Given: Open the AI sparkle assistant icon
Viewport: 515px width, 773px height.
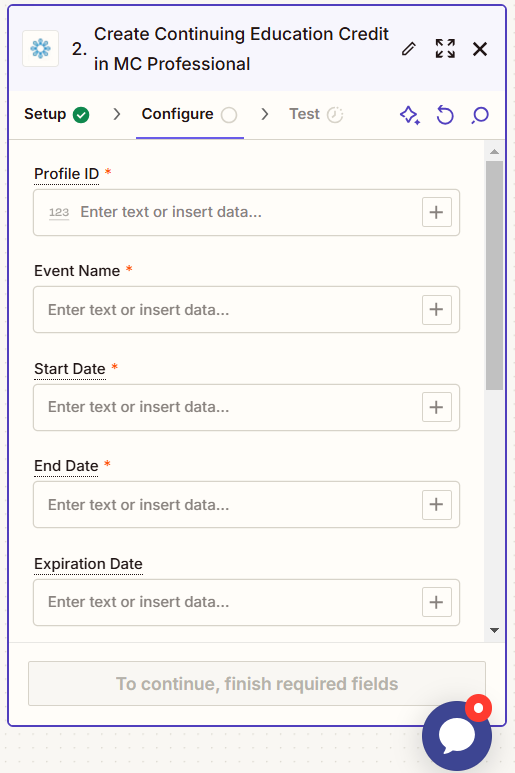Looking at the screenshot, I should [410, 115].
